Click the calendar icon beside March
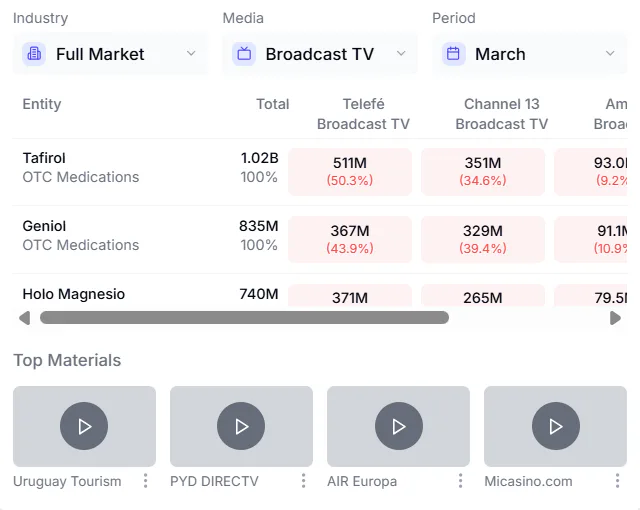Image resolution: width=640 pixels, height=510 pixels. 453,54
